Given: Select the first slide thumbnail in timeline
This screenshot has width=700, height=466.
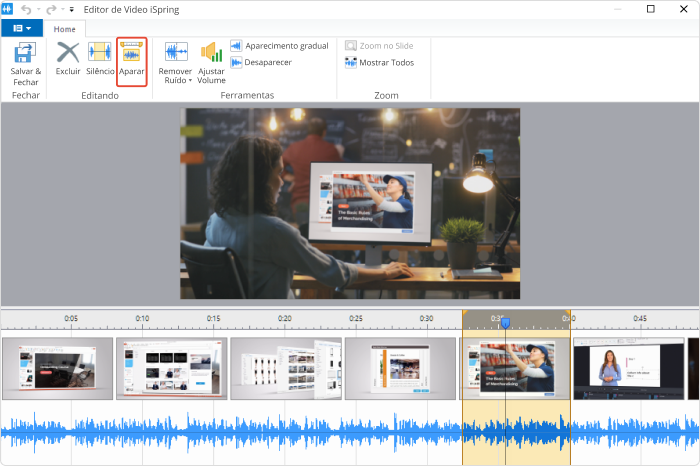Looking at the screenshot, I should point(58,368).
